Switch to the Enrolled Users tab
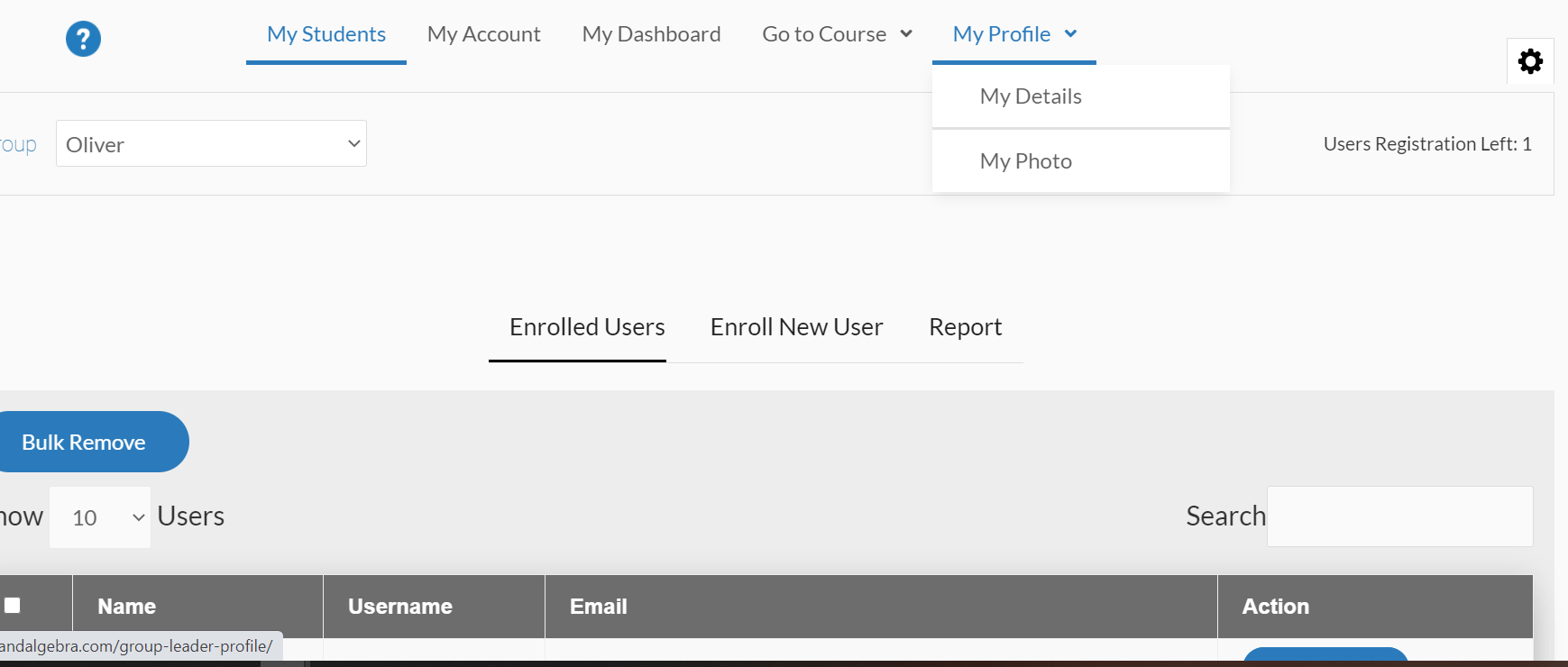The width and height of the screenshot is (1568, 667). coord(587,327)
